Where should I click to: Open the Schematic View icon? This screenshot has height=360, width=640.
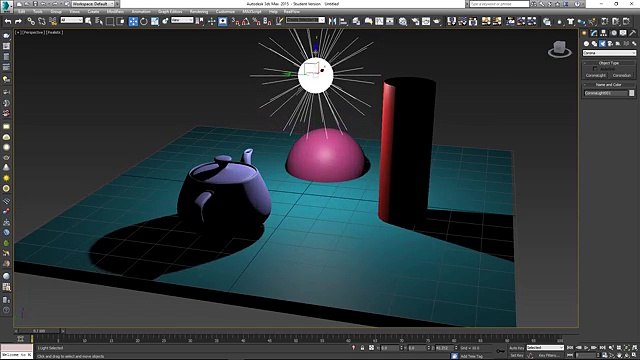pyautogui.click(x=390, y=21)
